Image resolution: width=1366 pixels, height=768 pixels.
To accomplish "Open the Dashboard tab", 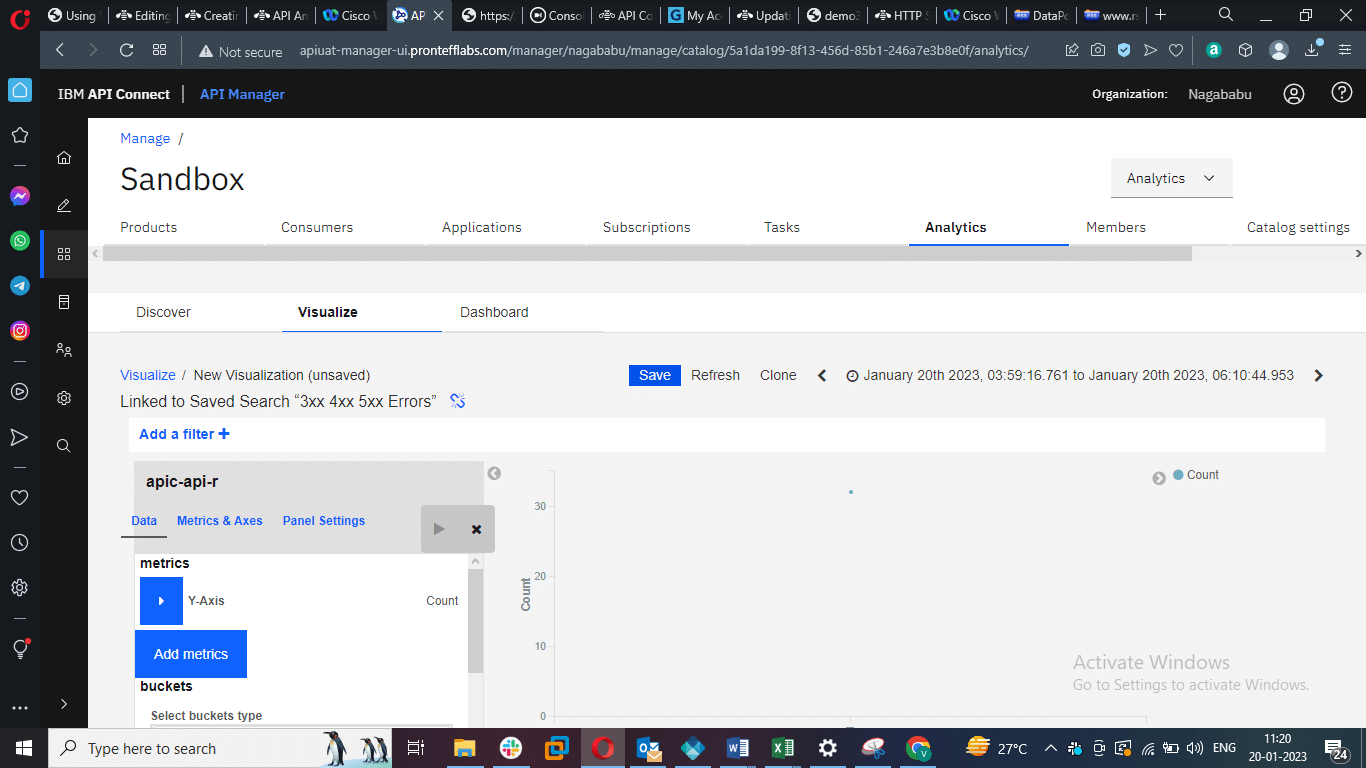I will pyautogui.click(x=494, y=312).
